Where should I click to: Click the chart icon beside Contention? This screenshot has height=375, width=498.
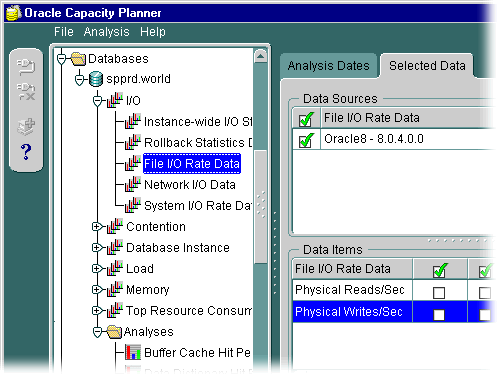115,226
